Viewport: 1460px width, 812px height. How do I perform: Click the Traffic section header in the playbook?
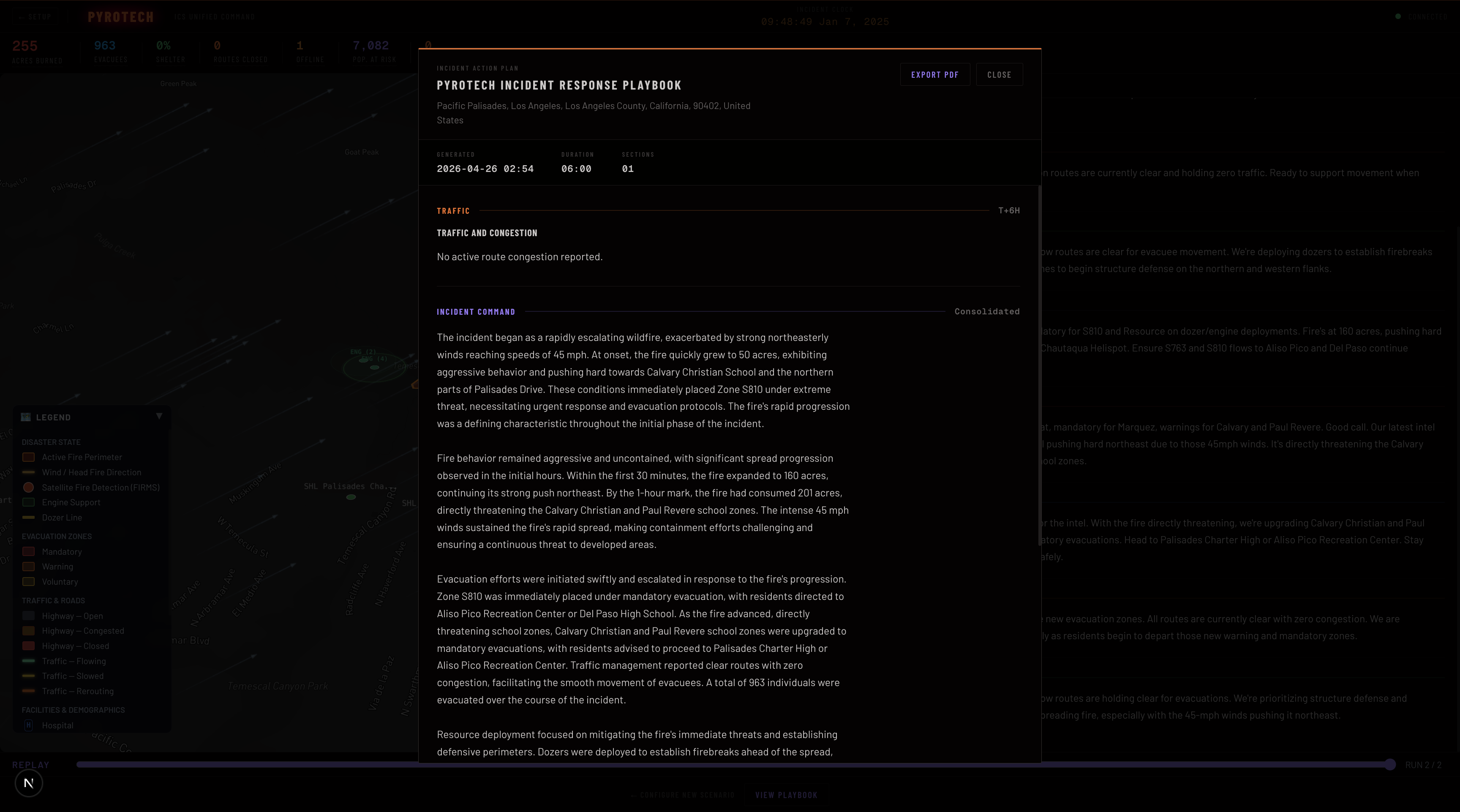click(453, 211)
